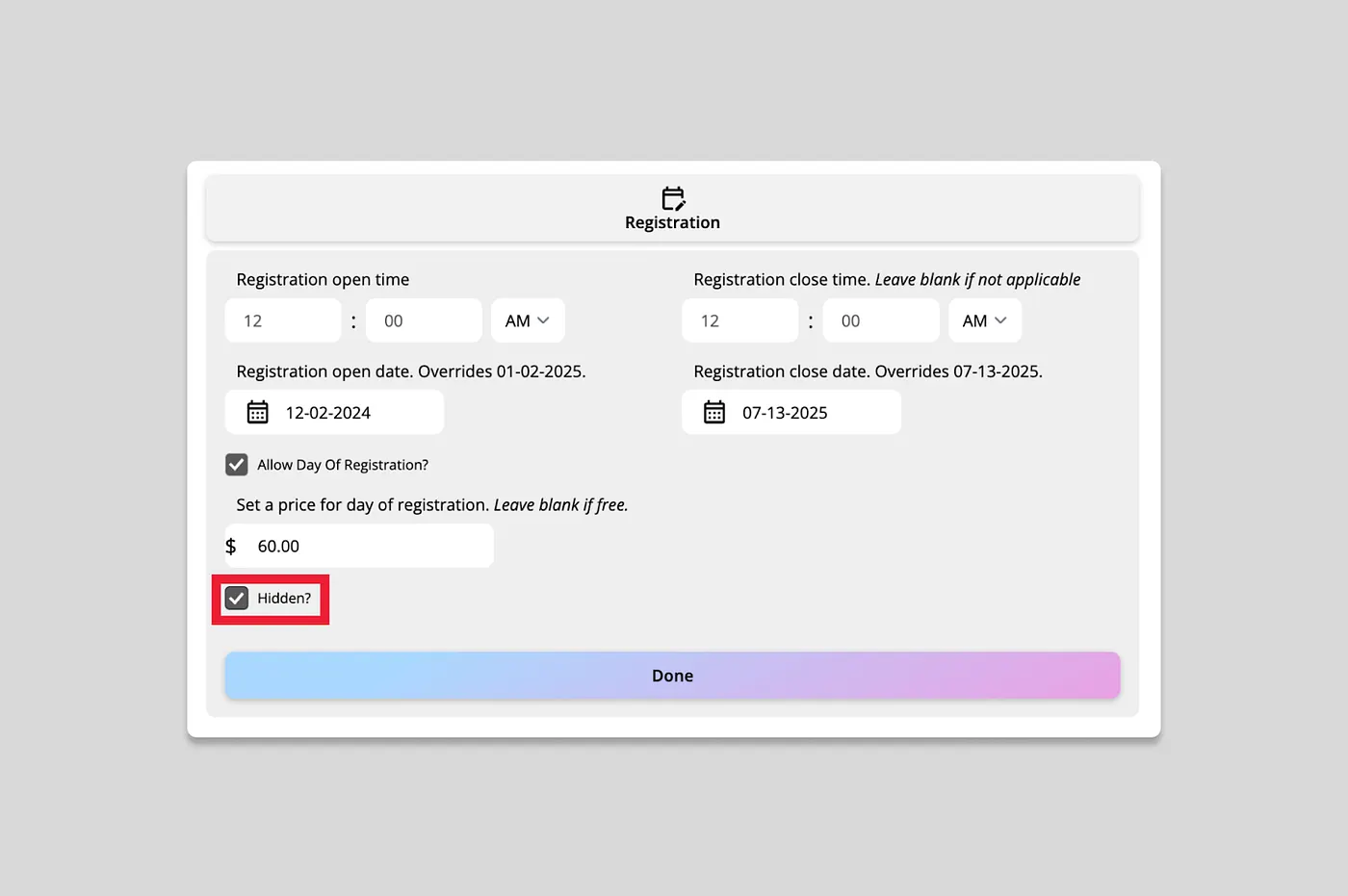Click the Registration calendar-edit icon
Screen dimensions: 1348x896
tap(673, 198)
